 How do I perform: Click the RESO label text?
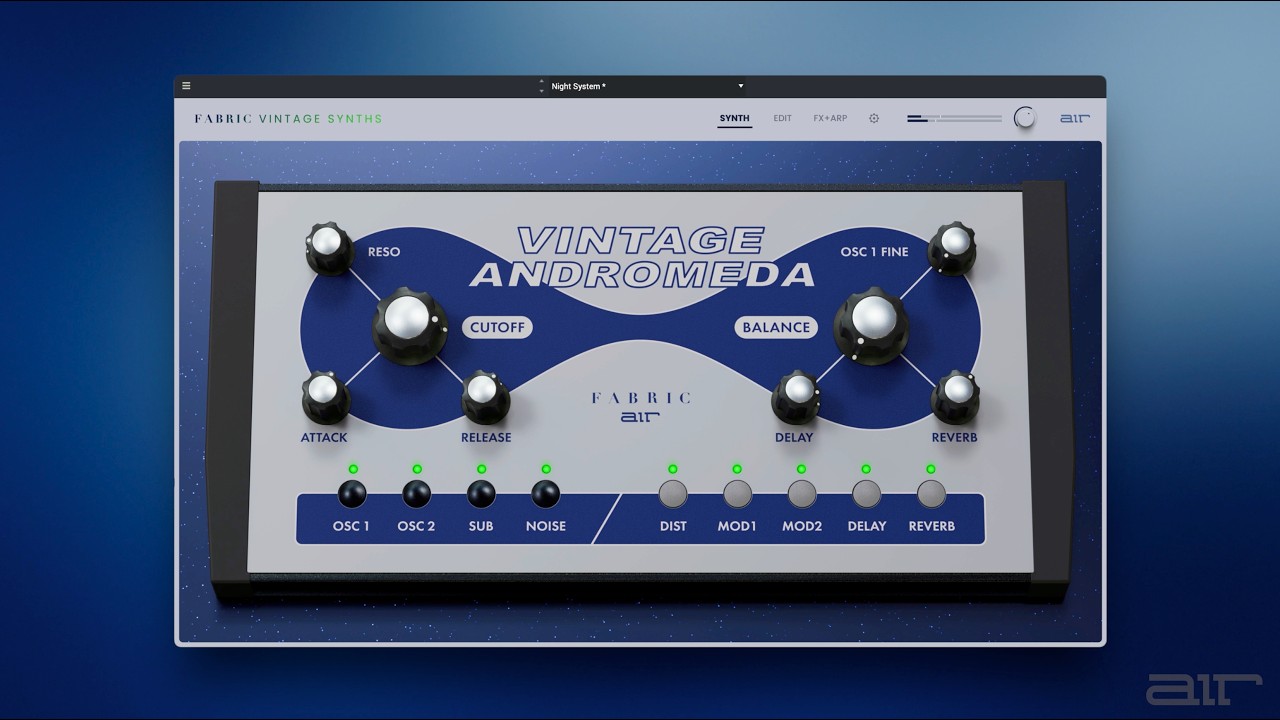(384, 252)
